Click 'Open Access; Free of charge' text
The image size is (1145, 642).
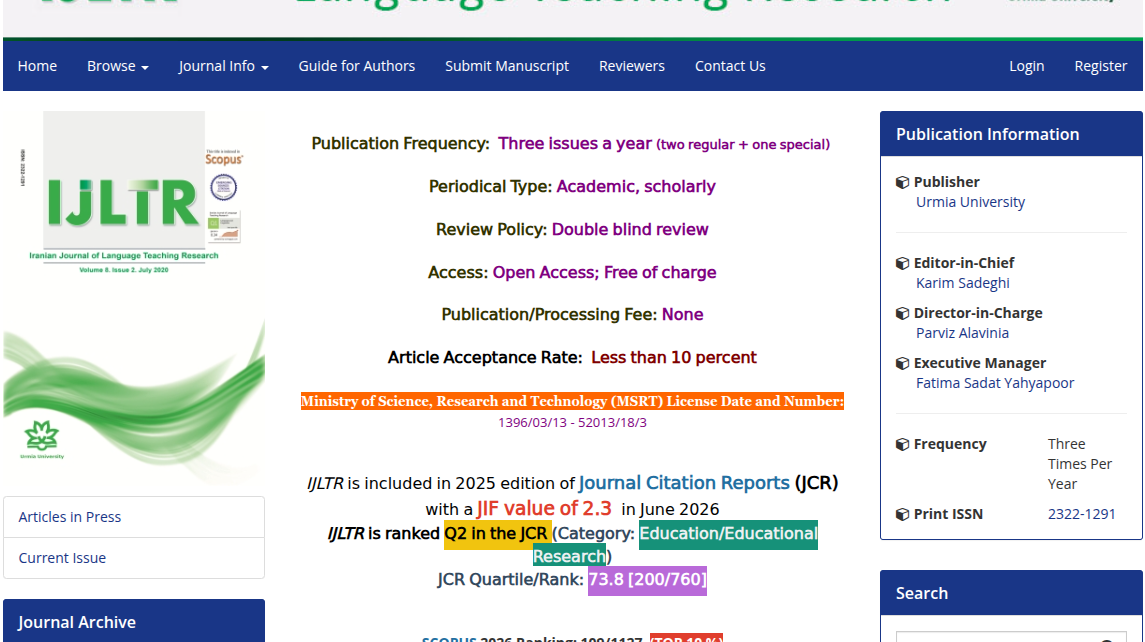[604, 272]
